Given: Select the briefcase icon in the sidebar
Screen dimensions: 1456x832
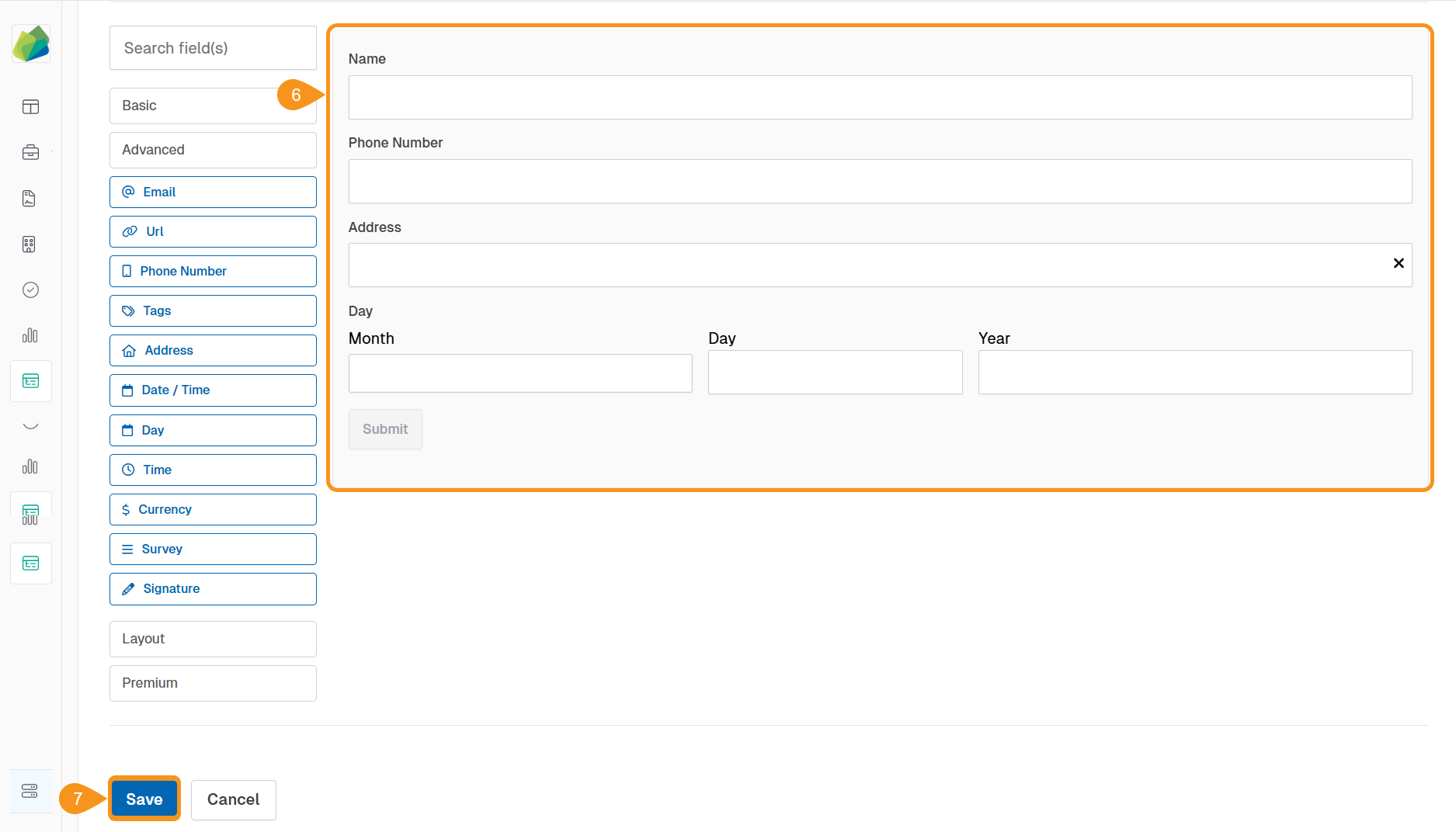Looking at the screenshot, I should click(30, 152).
